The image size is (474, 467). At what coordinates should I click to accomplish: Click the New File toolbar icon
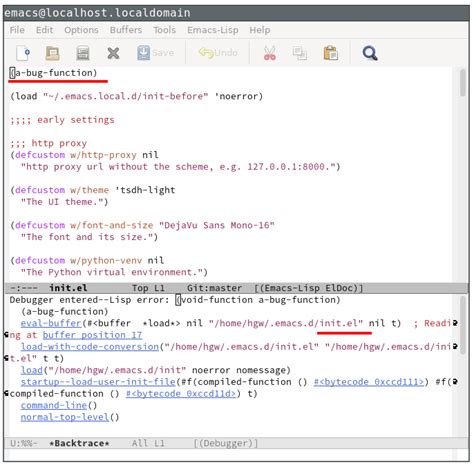(23, 53)
